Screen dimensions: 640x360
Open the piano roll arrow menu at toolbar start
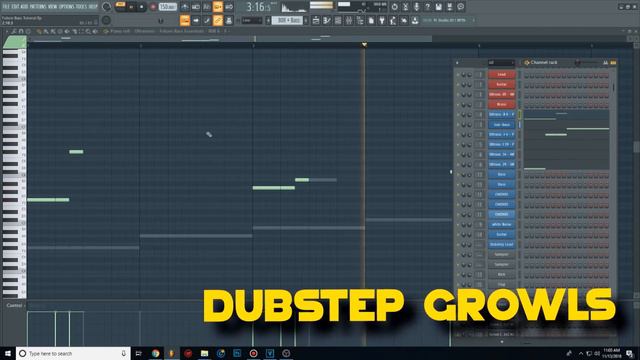tap(7, 31)
